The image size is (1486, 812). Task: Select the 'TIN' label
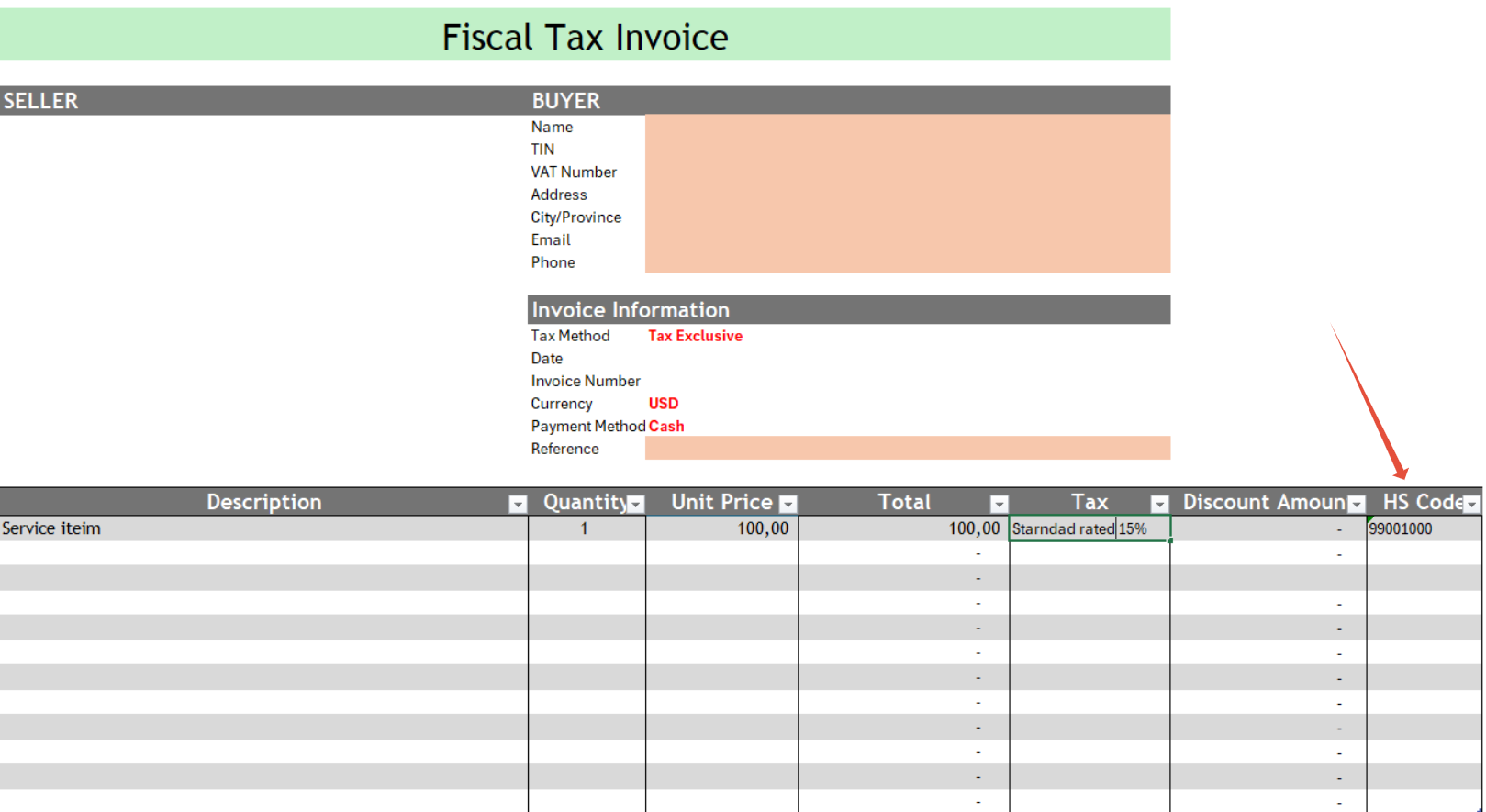click(542, 150)
